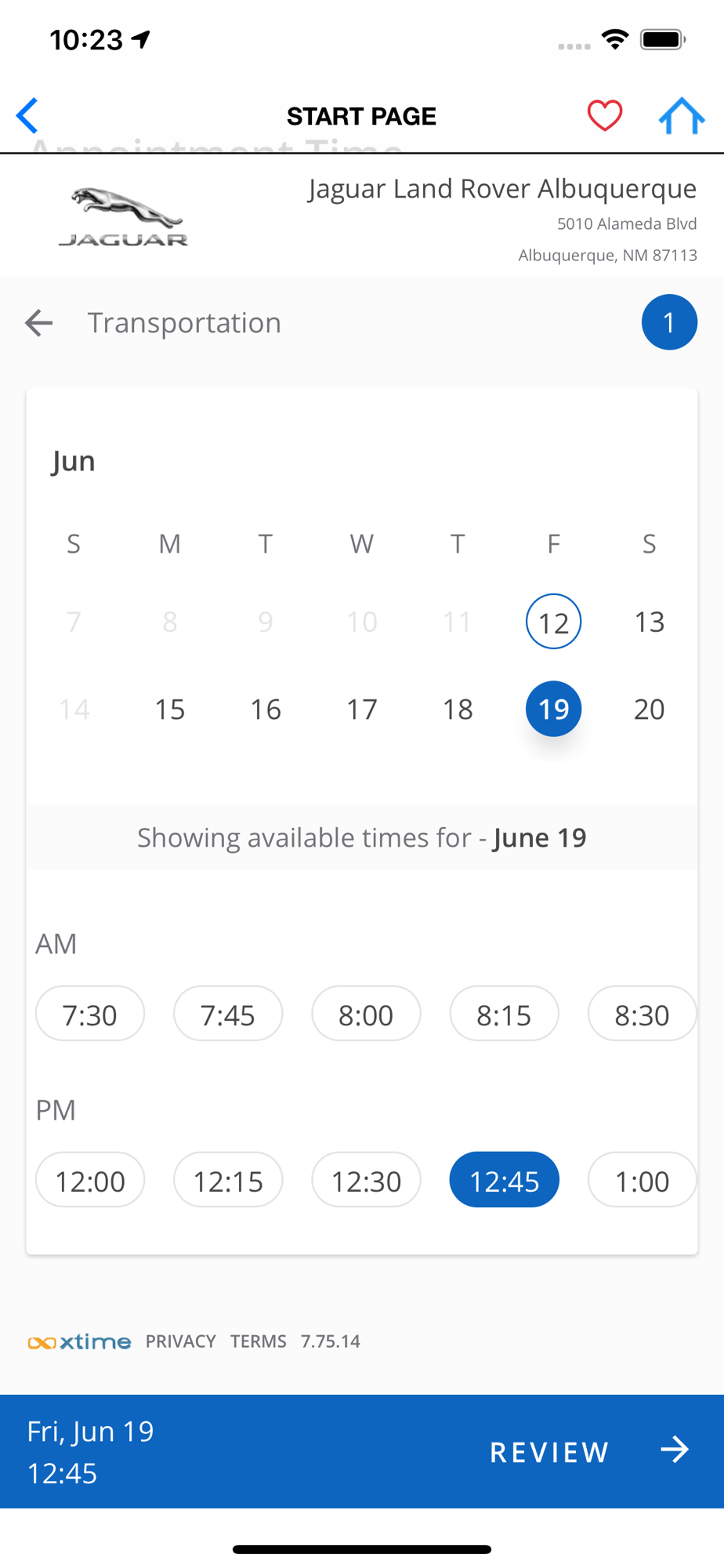The height and width of the screenshot is (1568, 724).
Task: Tap the selected 12:45 PM slot
Action: (504, 1180)
